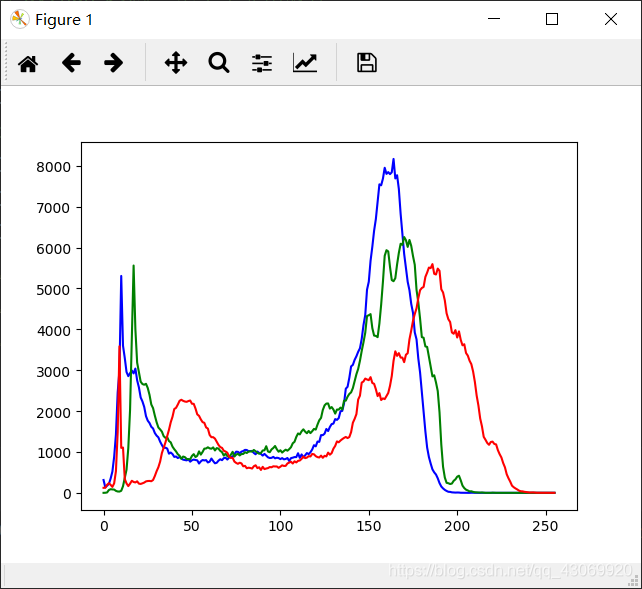Click the x-axis label 200
This screenshot has height=589, width=642.
(457, 526)
